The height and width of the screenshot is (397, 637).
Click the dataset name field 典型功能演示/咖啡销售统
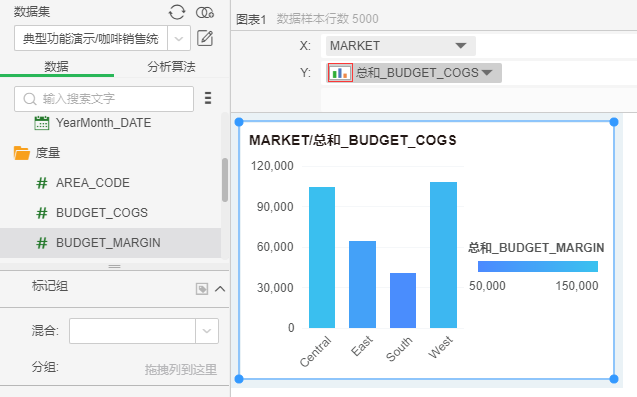(91, 39)
